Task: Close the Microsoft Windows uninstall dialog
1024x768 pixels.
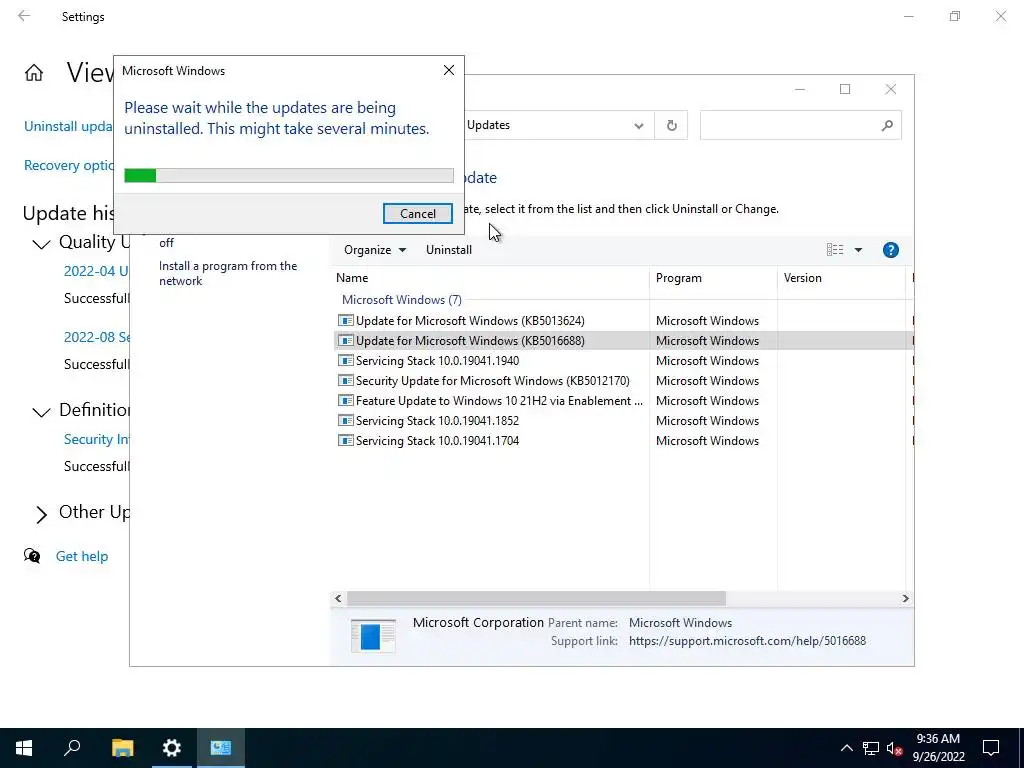Action: (x=449, y=70)
